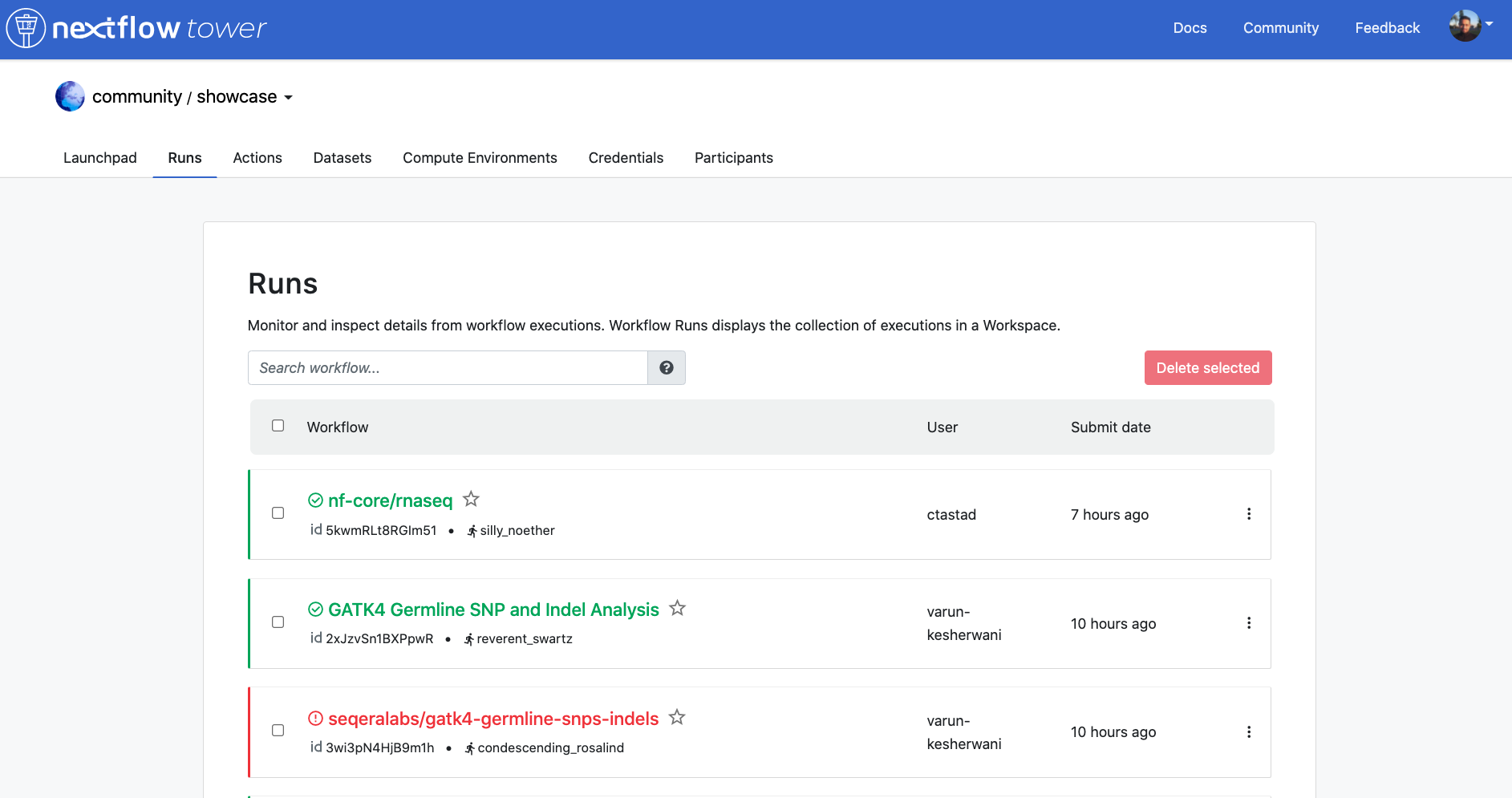Screen dimensions: 1512x798
Task: Click the User column header
Action: (942, 427)
